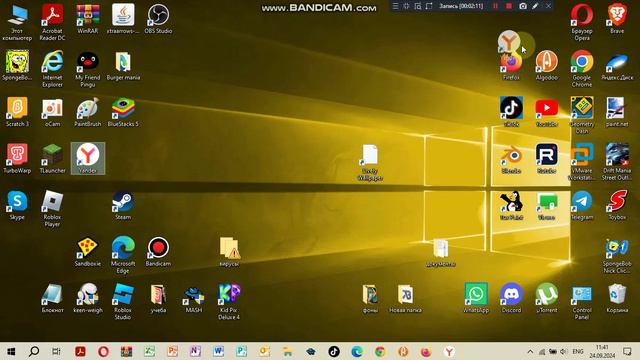Stop the Bandicam recording with red square
The width and height of the screenshot is (640, 360).
pos(509,6)
